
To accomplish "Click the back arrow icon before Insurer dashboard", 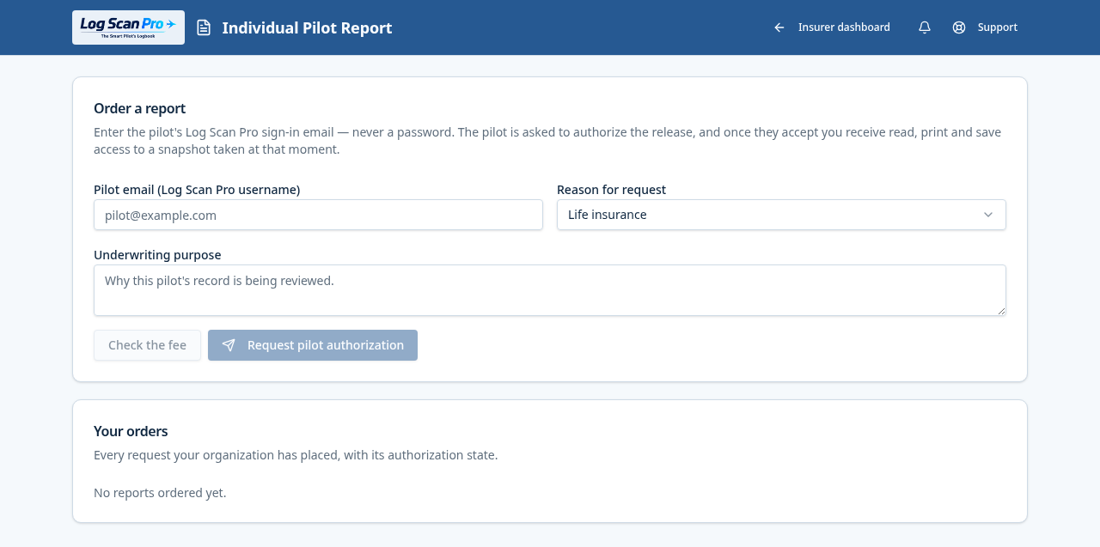I will [779, 27].
